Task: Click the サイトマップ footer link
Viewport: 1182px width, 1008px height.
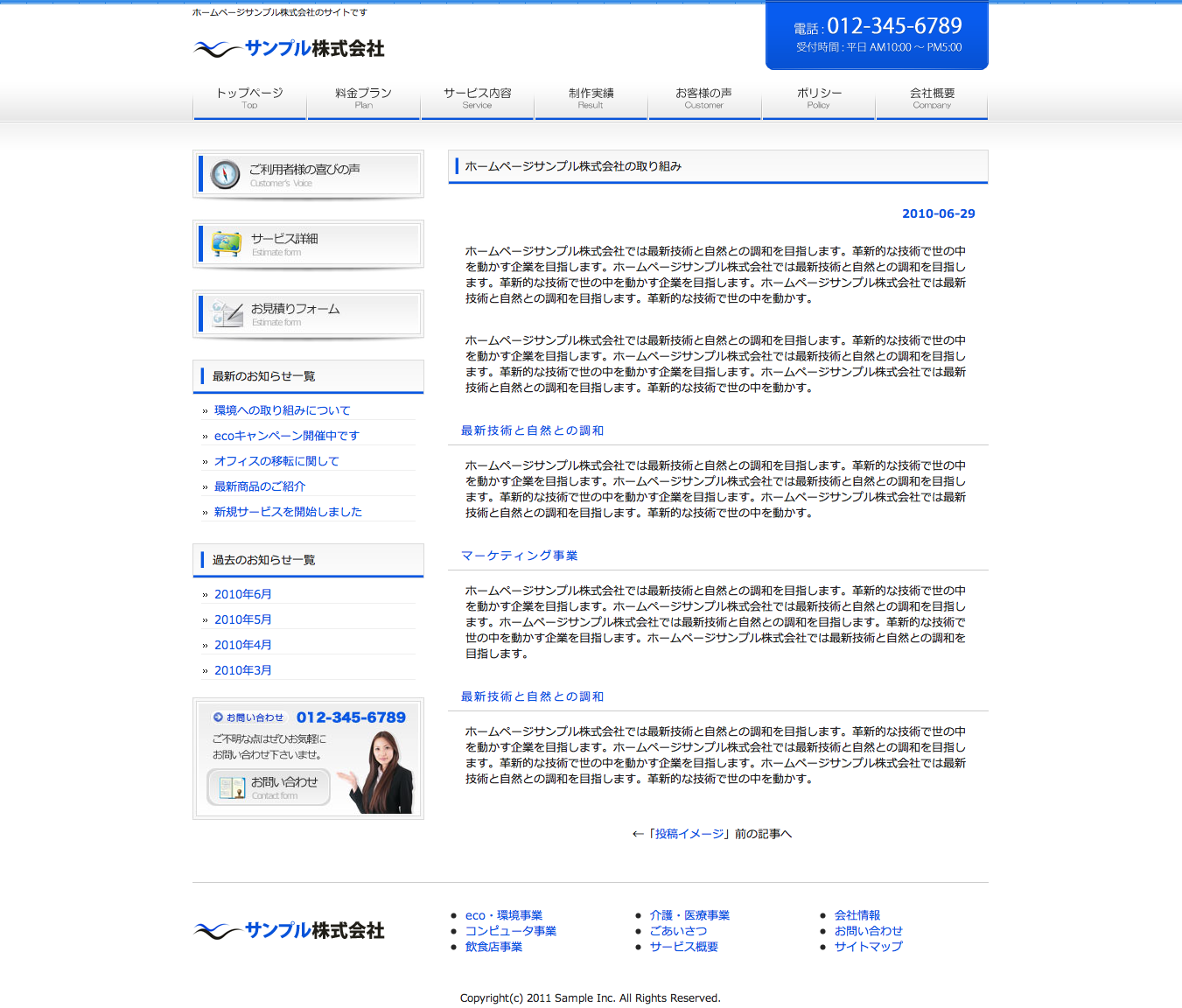Action: pyautogui.click(x=868, y=947)
